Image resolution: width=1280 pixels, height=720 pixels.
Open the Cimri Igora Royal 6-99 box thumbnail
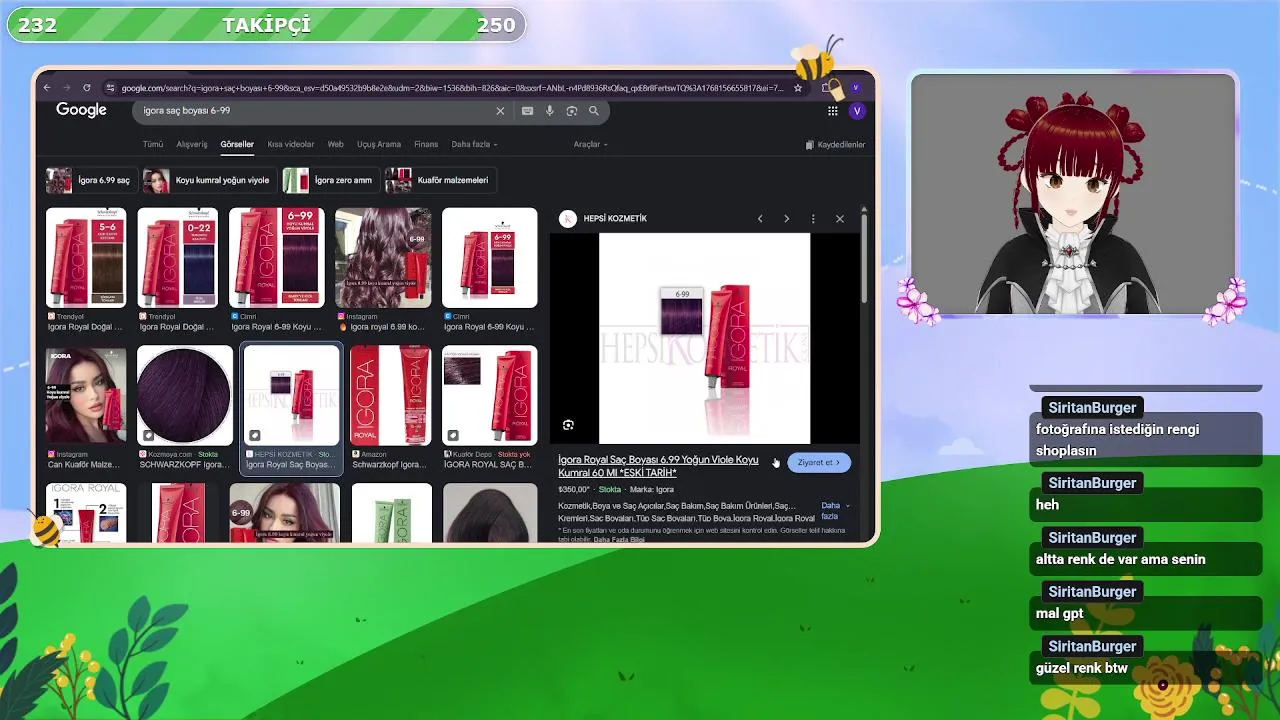pyautogui.click(x=277, y=257)
